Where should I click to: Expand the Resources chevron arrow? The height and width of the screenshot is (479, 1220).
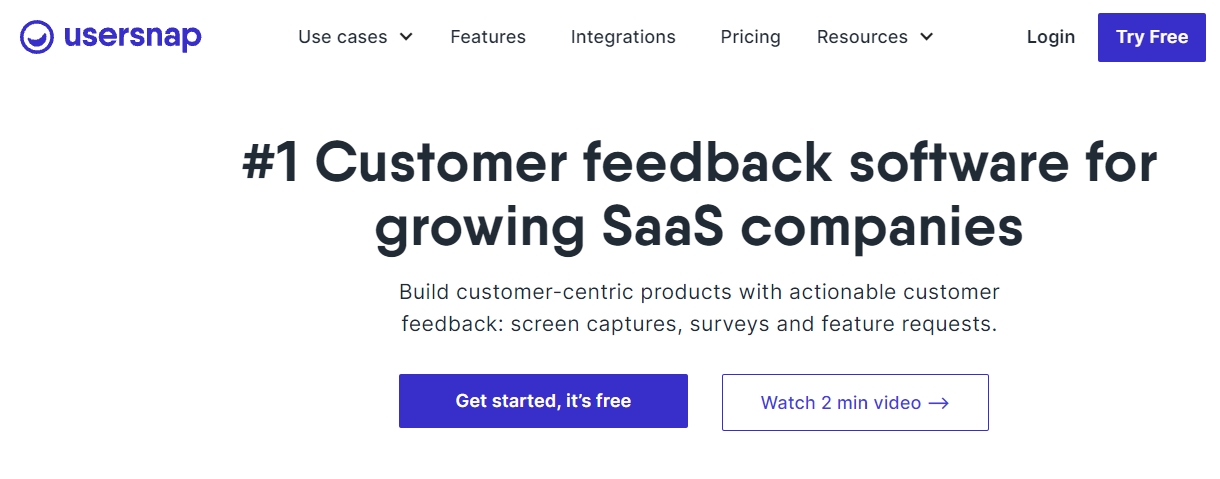coord(926,37)
